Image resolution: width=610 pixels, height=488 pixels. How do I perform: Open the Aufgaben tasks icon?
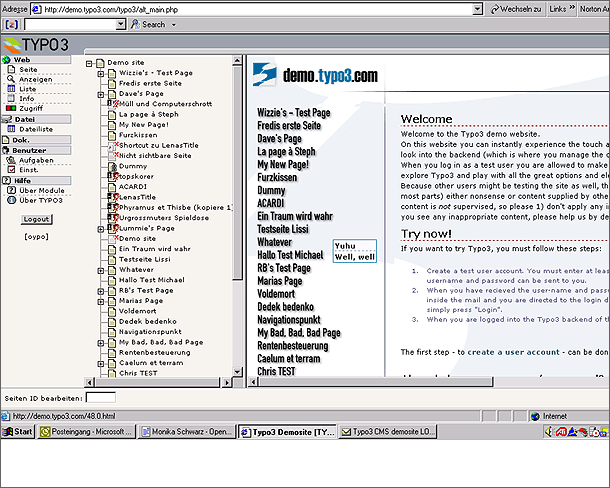(x=11, y=160)
